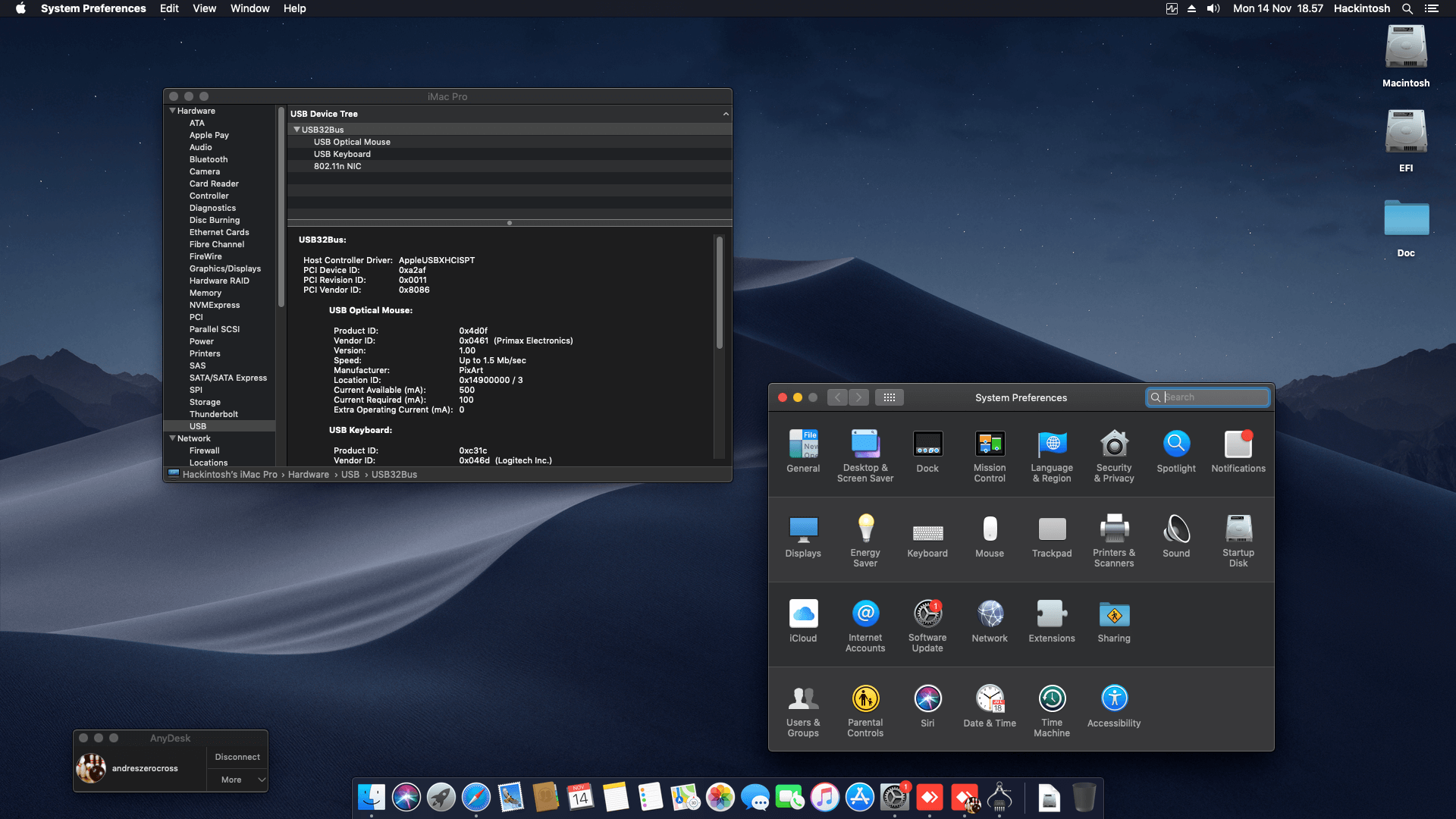Image resolution: width=1456 pixels, height=819 pixels.
Task: Open Spotlight preferences
Action: [1176, 452]
